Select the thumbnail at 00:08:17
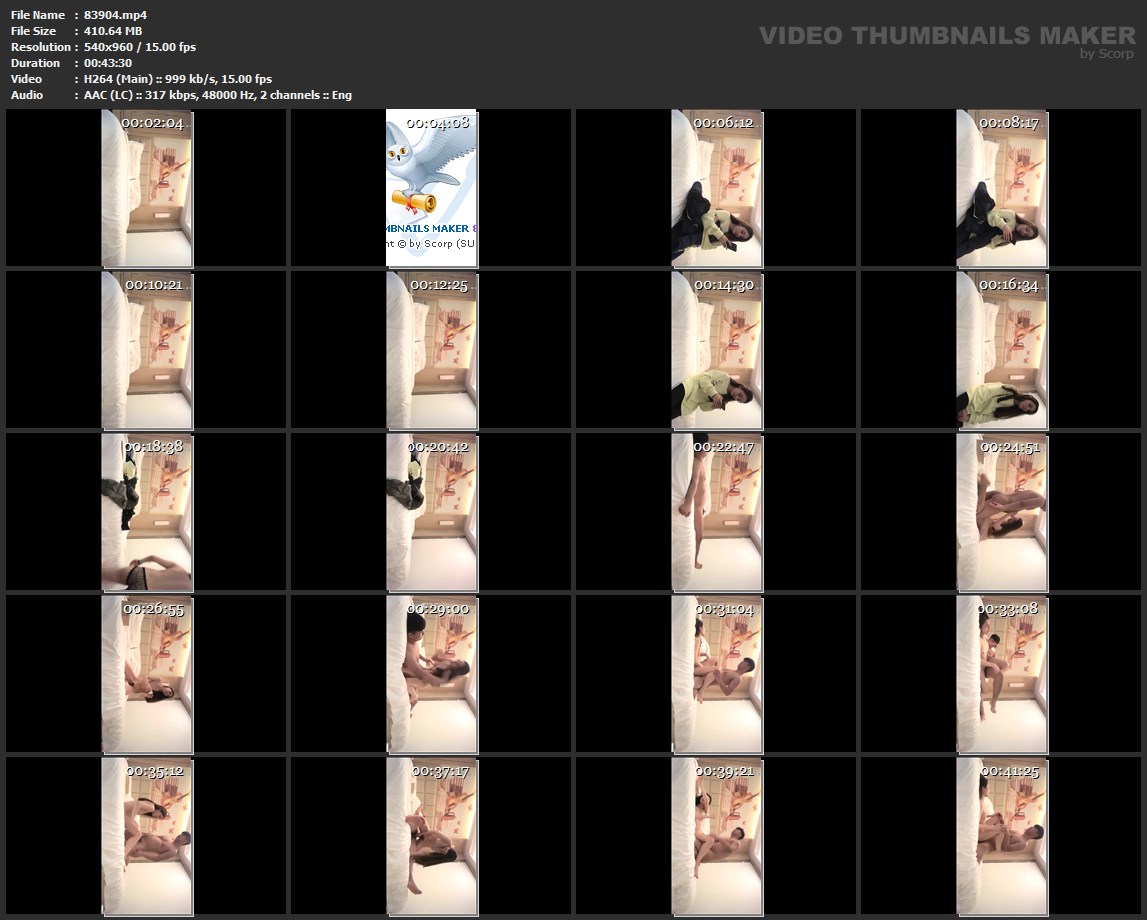 click(x=1001, y=188)
